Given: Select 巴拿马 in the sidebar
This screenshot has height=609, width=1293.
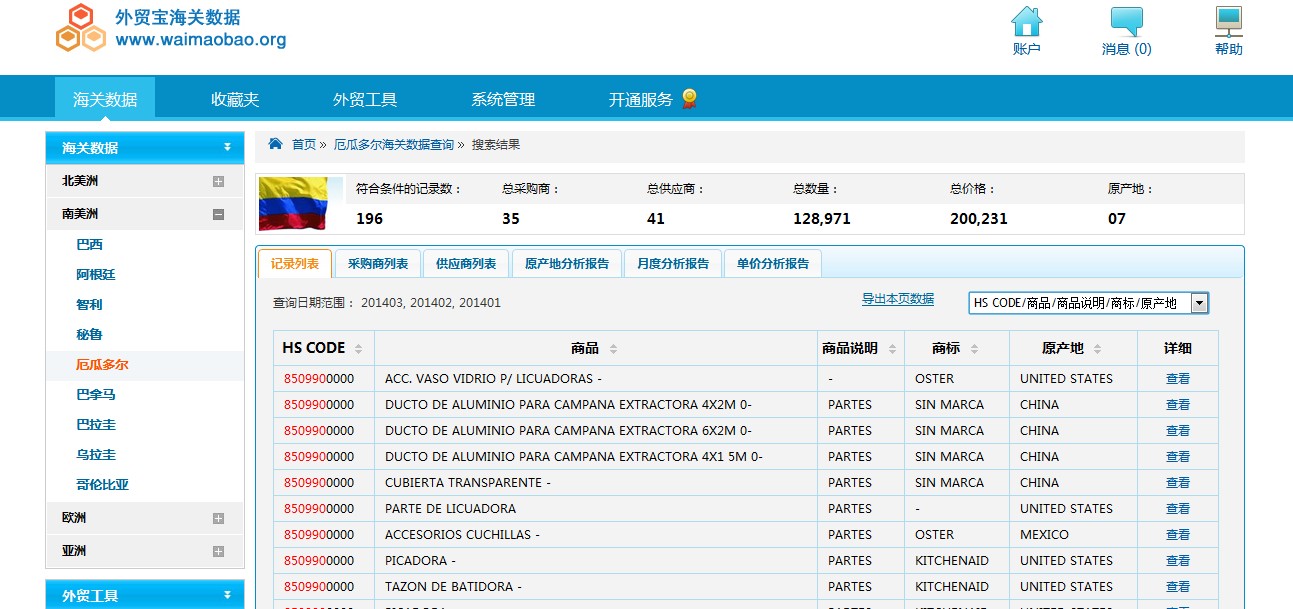Looking at the screenshot, I should (x=96, y=395).
